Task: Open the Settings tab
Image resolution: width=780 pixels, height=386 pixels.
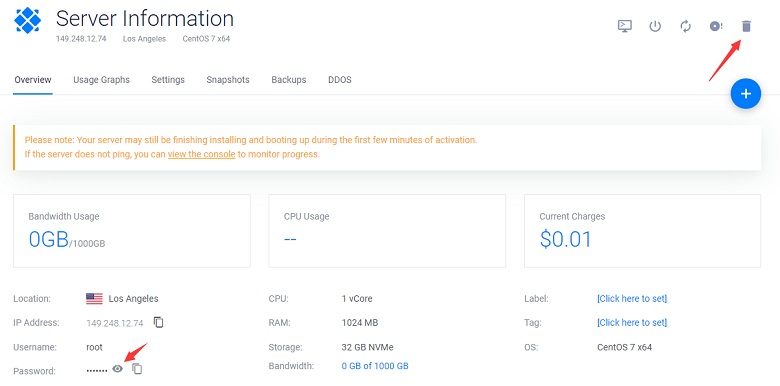Action: tap(168, 80)
